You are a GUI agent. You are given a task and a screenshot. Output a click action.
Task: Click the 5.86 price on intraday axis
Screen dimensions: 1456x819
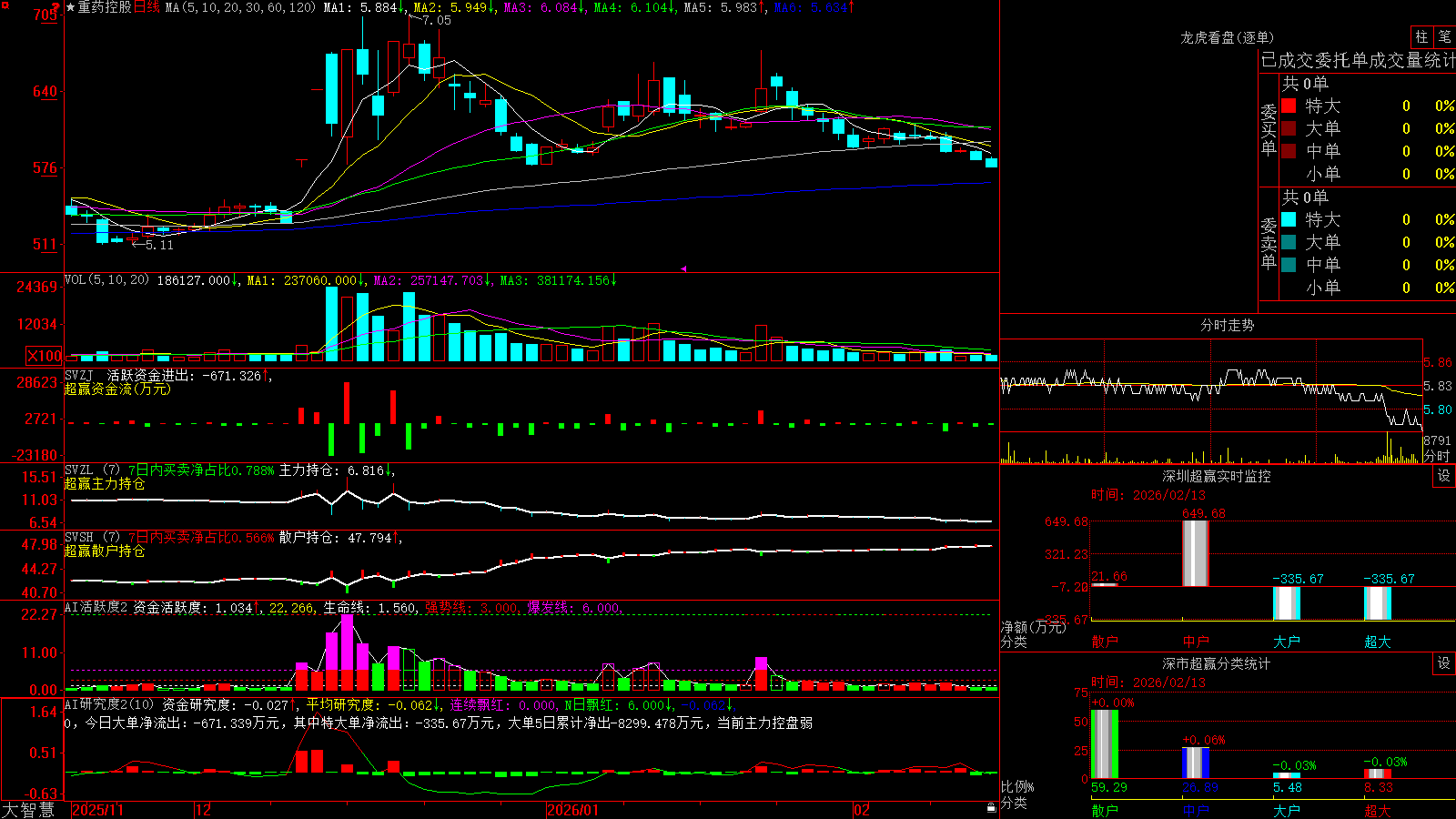coord(1438,362)
